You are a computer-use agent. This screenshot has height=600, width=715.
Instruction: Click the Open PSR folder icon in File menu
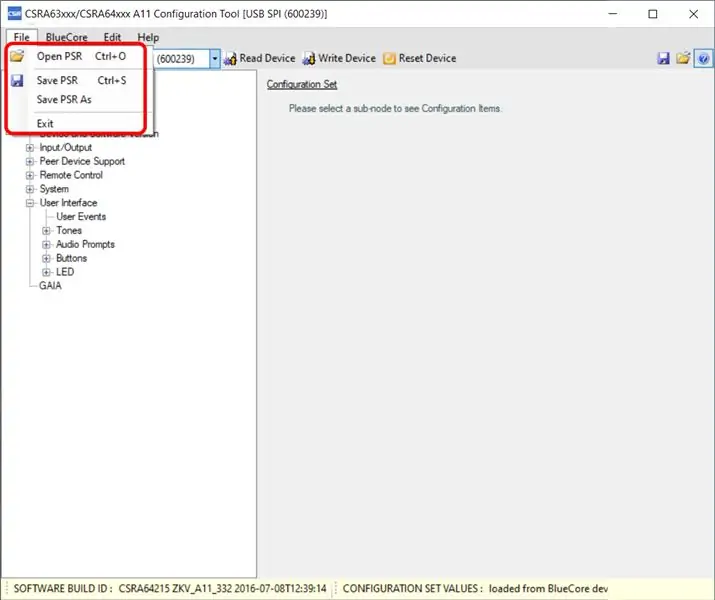point(17,56)
